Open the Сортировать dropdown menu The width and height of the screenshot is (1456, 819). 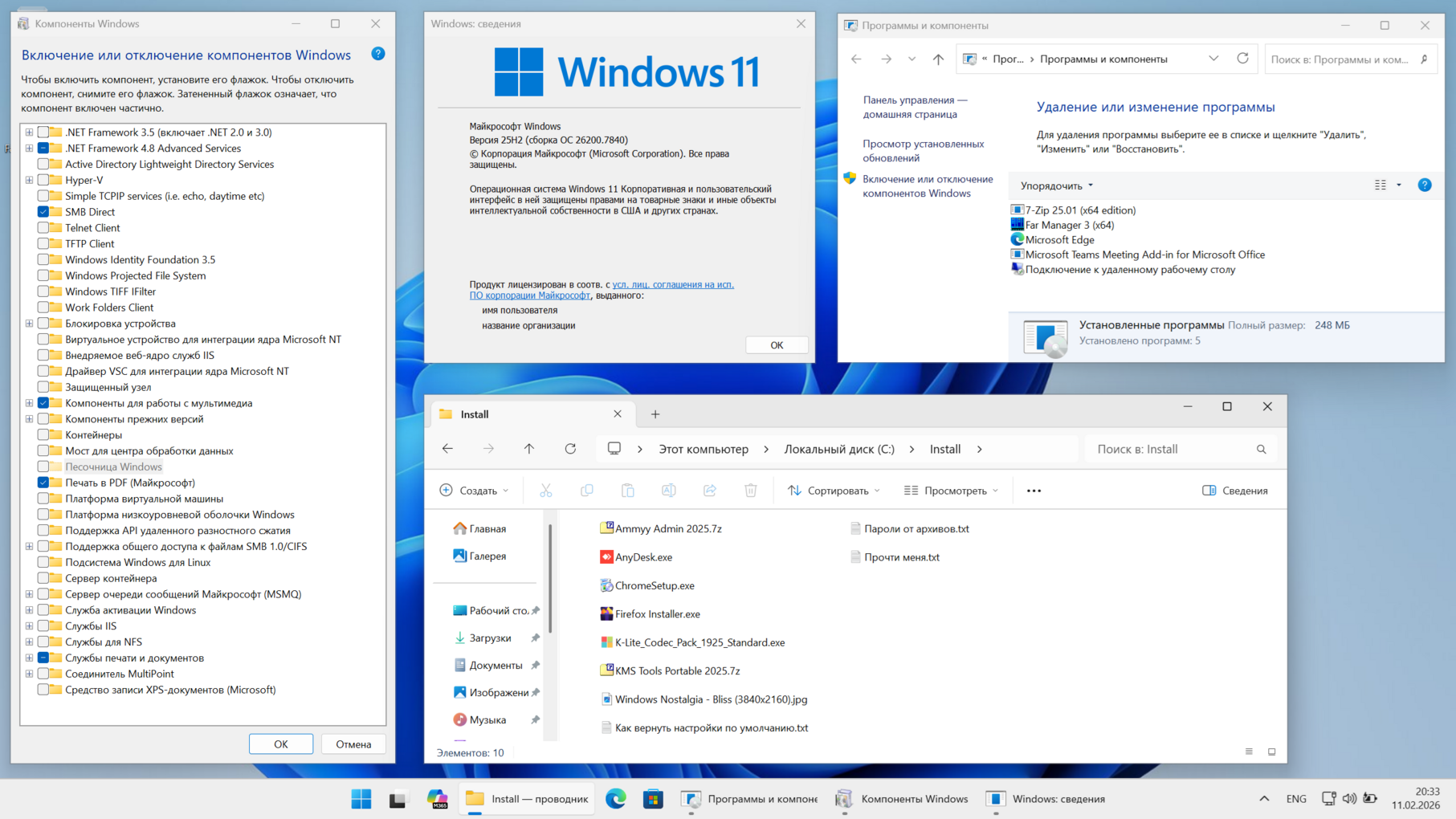(834, 491)
